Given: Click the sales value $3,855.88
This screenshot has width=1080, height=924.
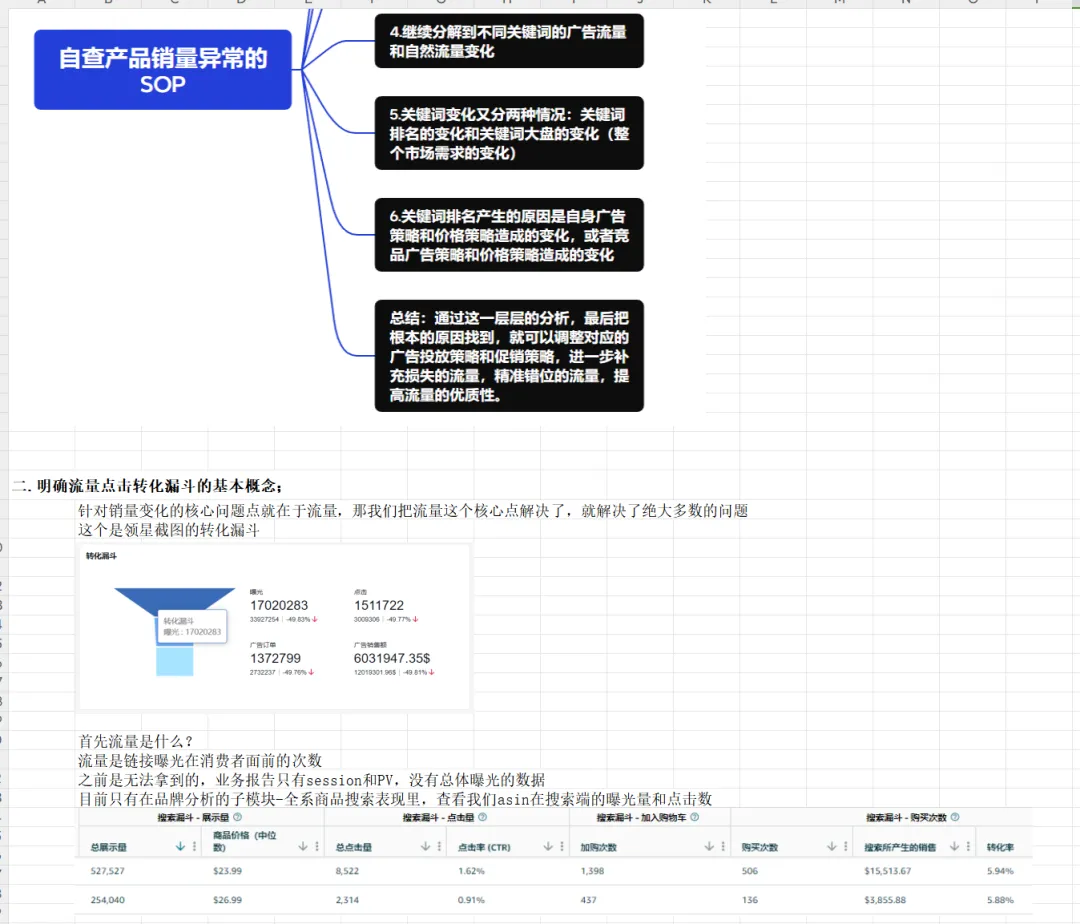Looking at the screenshot, I should pyautogui.click(x=885, y=900).
